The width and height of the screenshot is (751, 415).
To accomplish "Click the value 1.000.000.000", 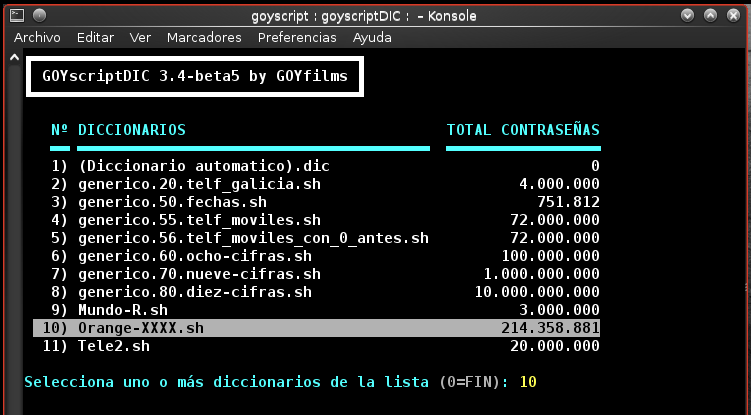I will 542,274.
